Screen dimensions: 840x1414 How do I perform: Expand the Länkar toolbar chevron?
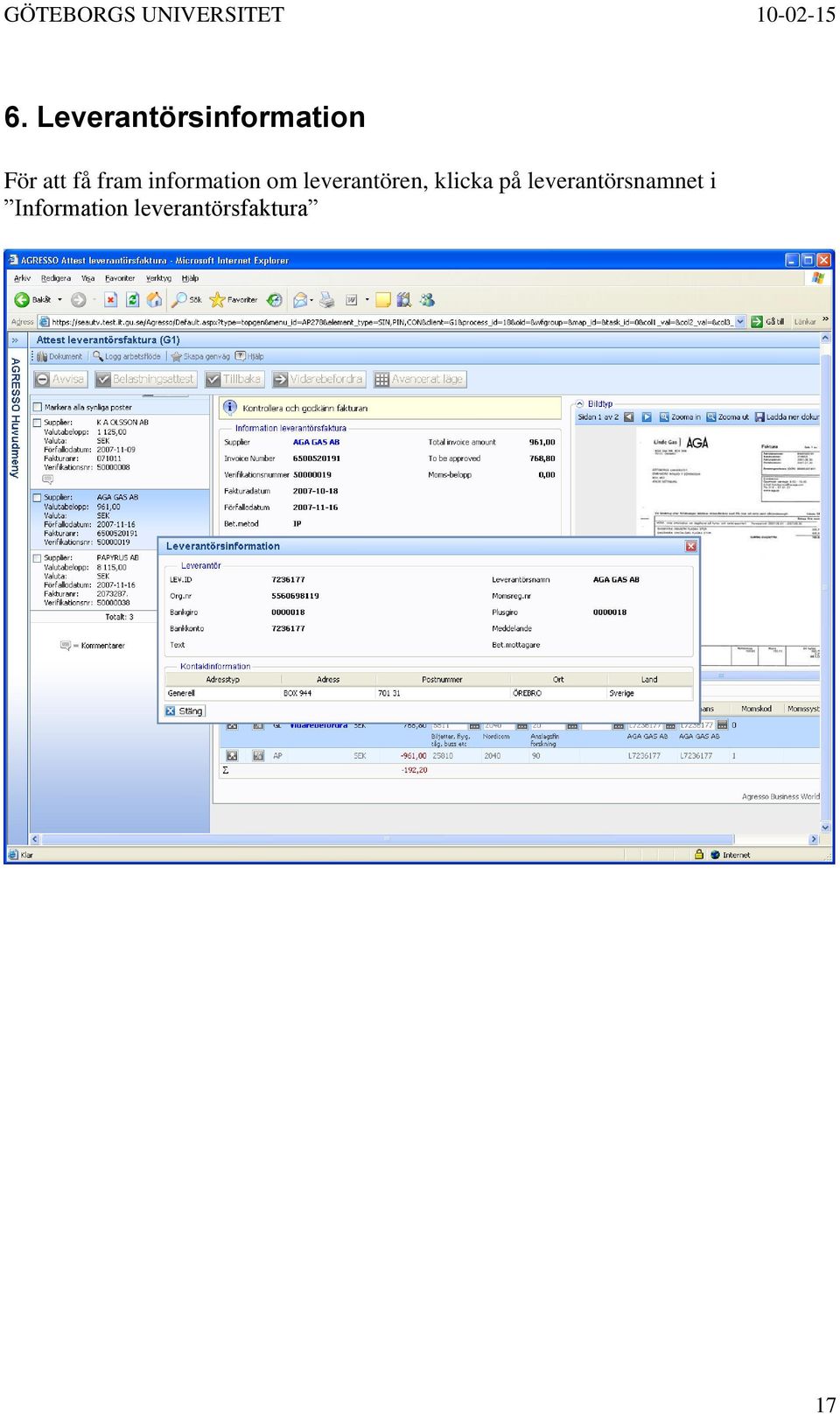coord(825,320)
